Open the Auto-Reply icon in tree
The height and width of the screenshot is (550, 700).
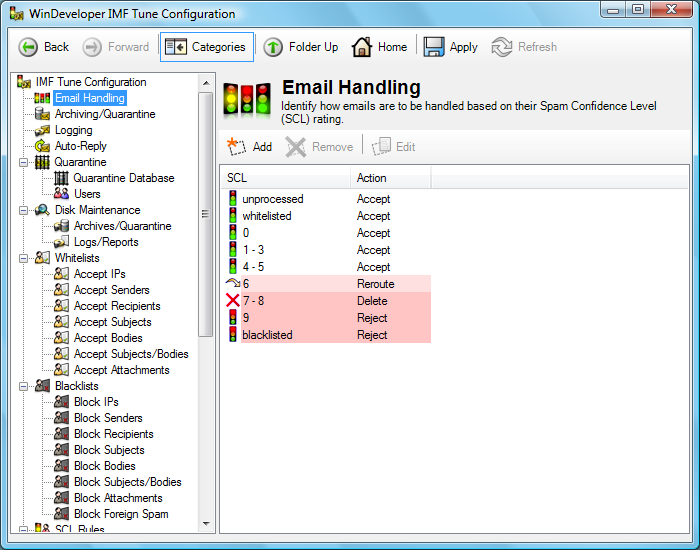click(x=42, y=146)
